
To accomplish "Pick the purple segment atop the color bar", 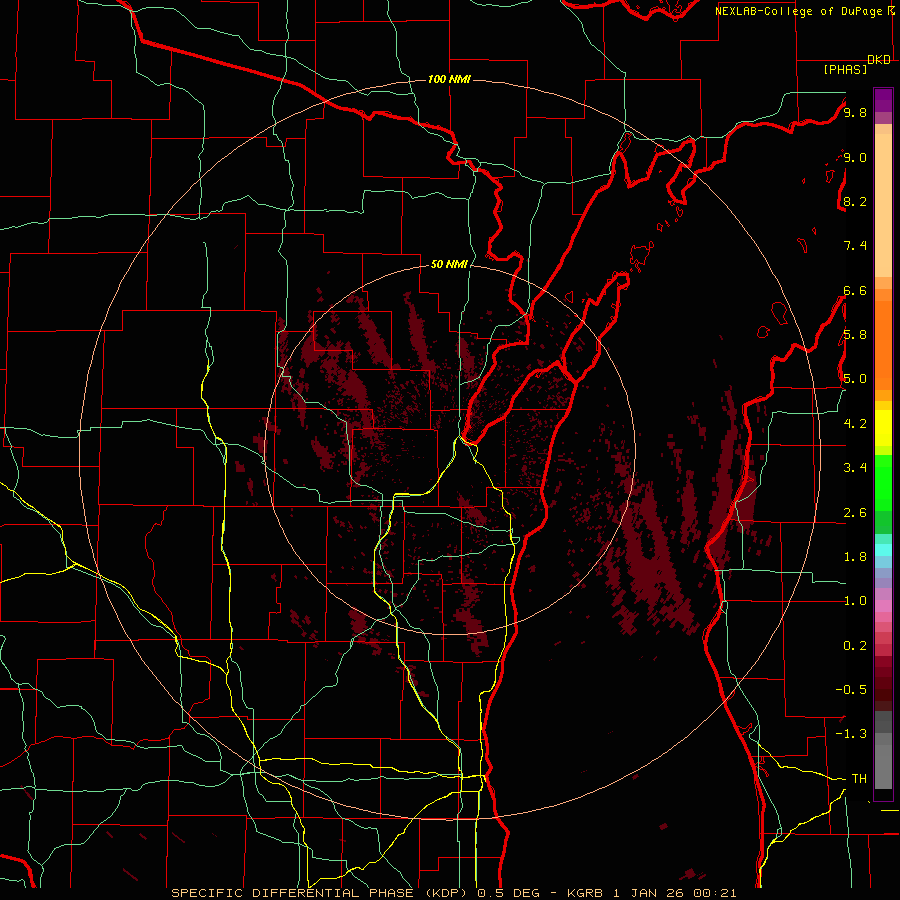I will click(x=883, y=100).
